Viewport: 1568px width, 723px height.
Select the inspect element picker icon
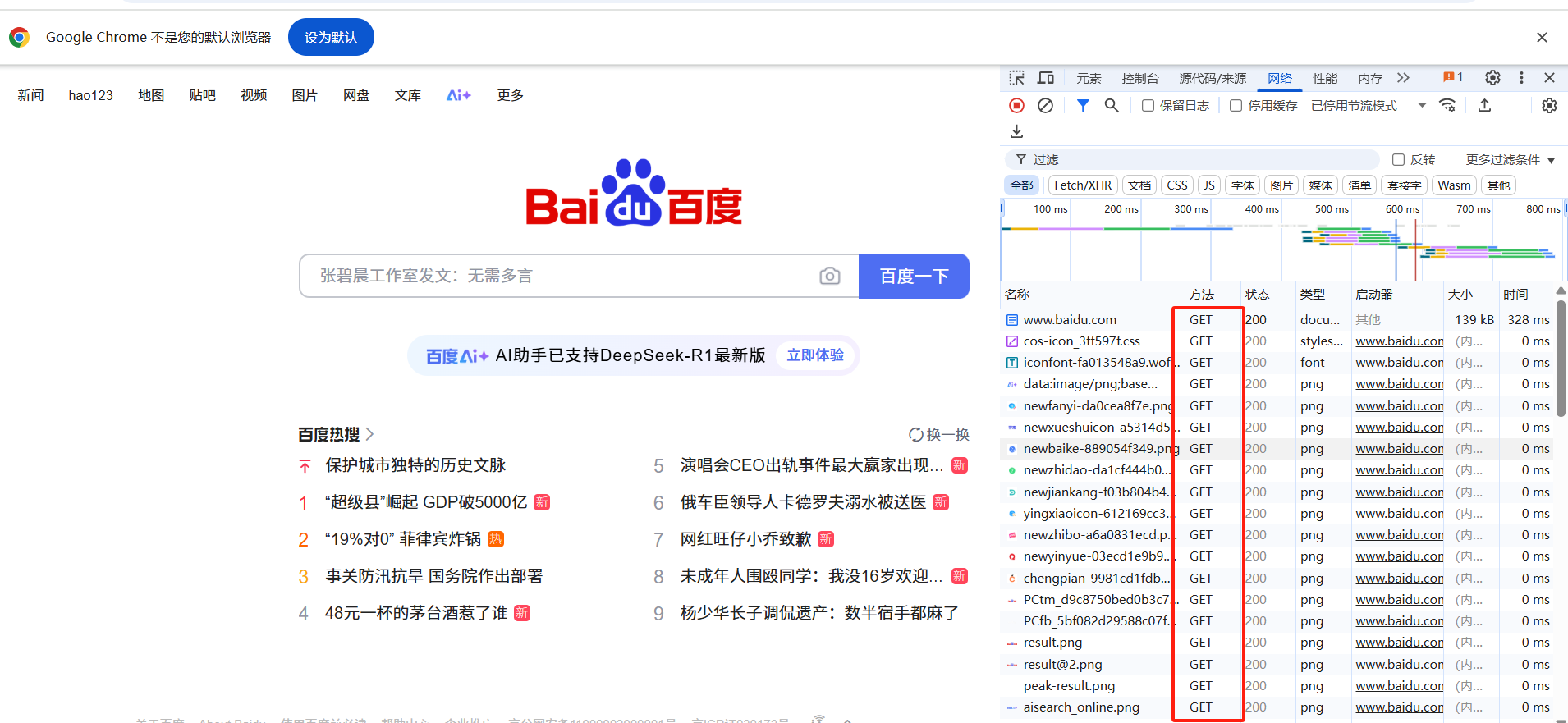click(1017, 78)
